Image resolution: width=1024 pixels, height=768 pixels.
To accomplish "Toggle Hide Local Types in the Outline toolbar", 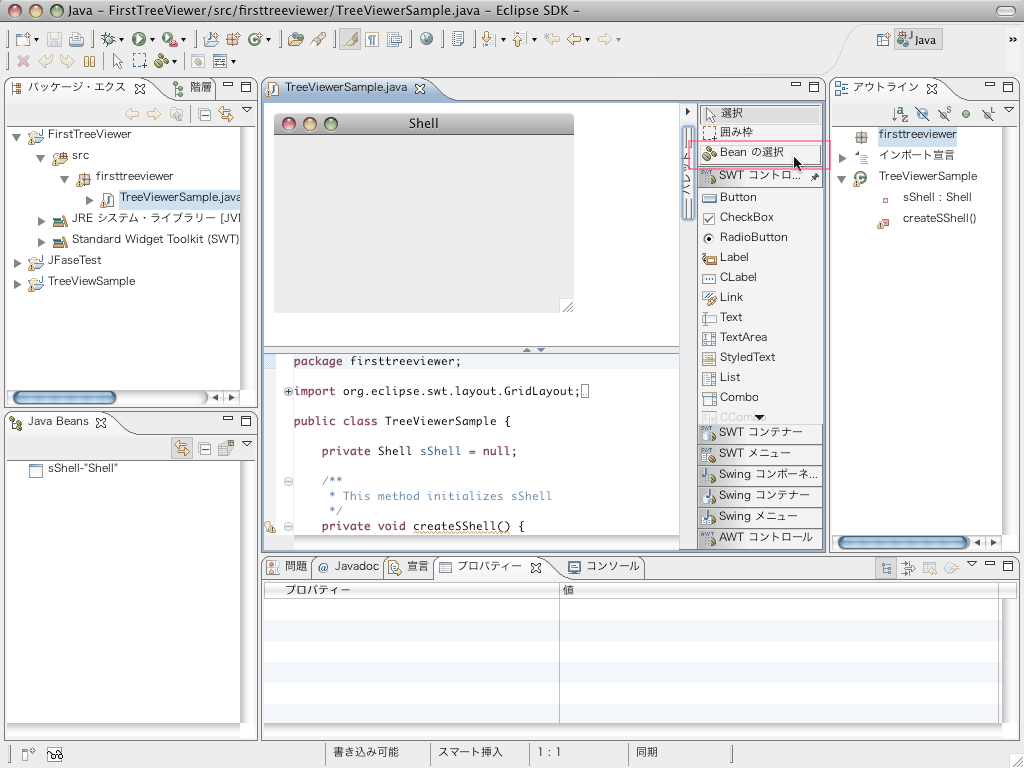I will (x=988, y=114).
